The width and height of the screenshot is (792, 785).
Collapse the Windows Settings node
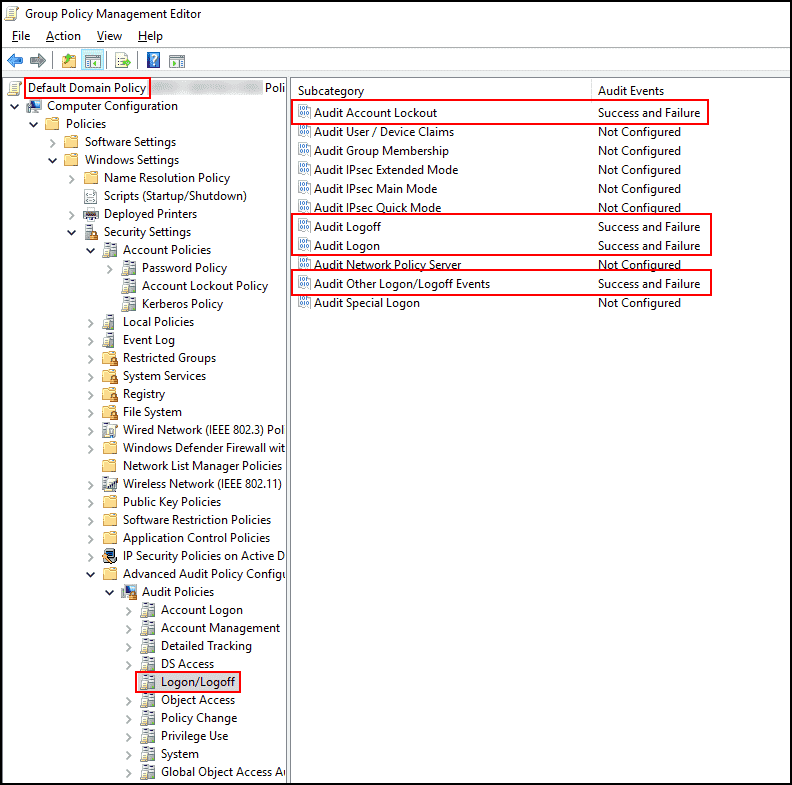pos(53,161)
